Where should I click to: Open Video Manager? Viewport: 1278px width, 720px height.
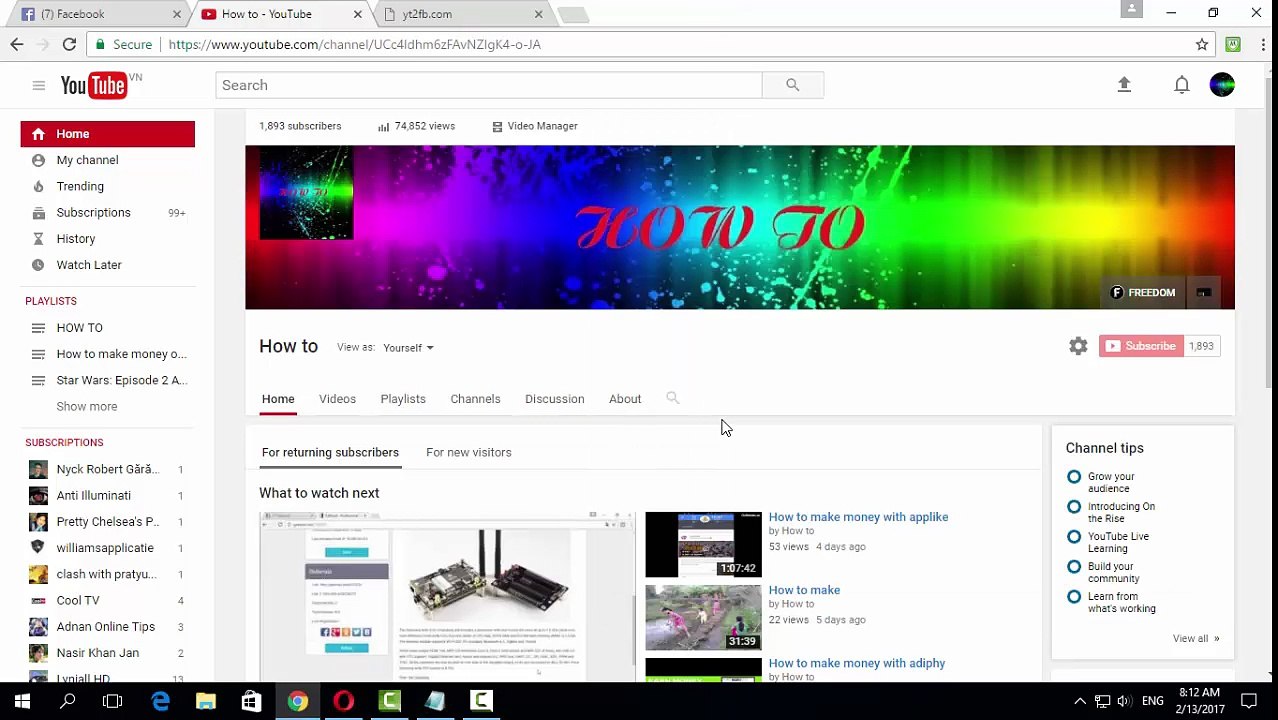(535, 126)
